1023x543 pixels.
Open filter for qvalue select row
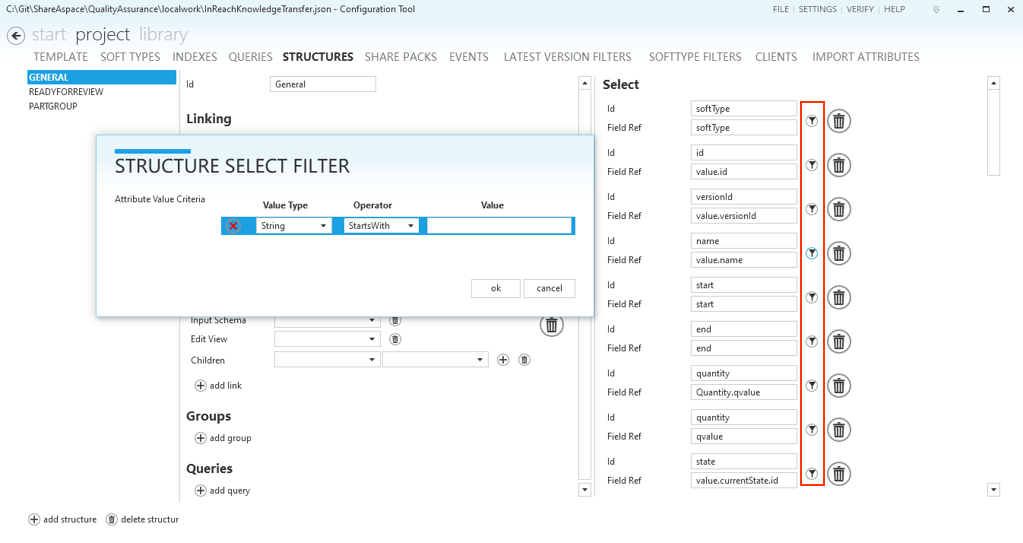[x=812, y=429]
